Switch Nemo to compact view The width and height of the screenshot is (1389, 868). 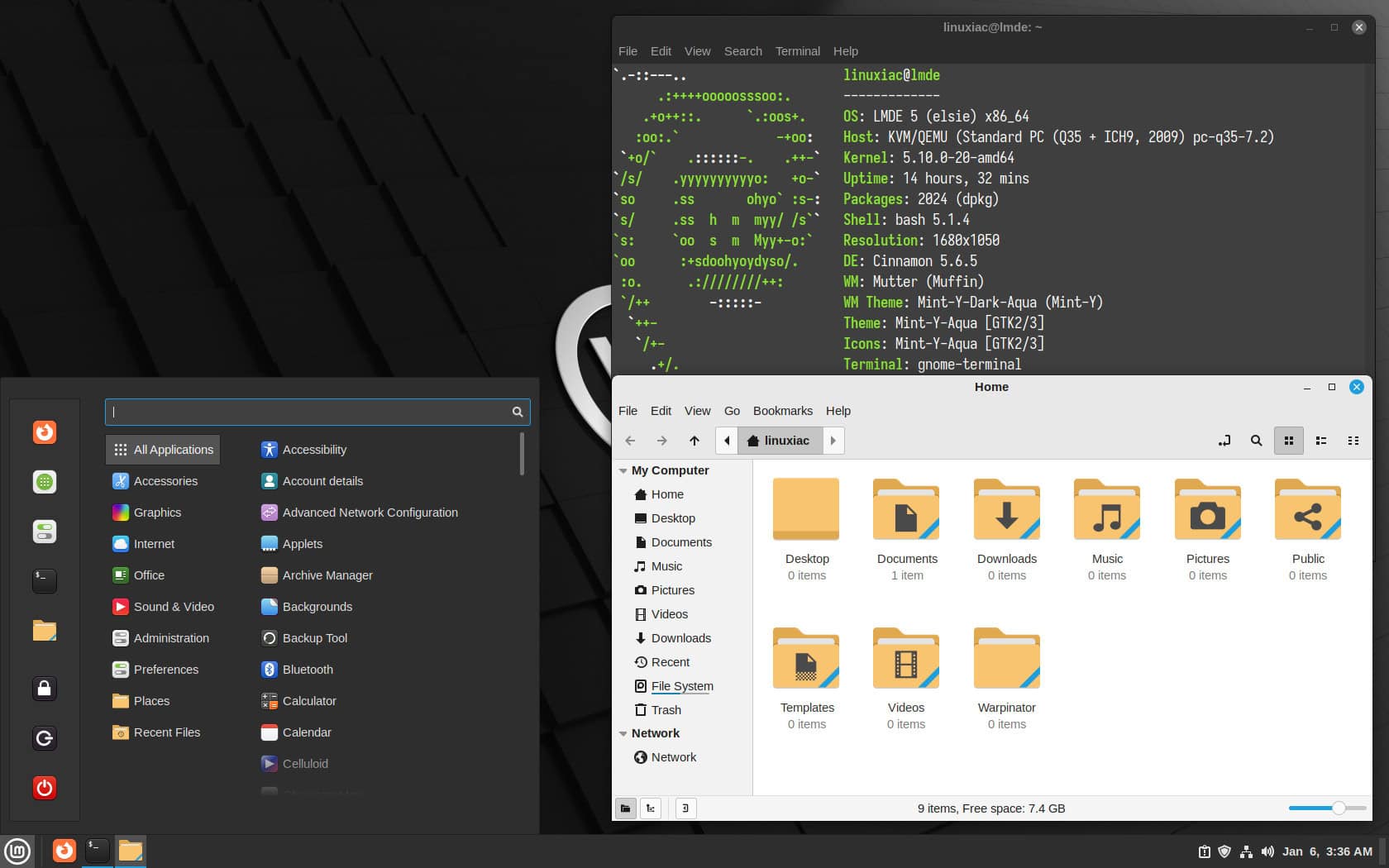pos(1353,441)
